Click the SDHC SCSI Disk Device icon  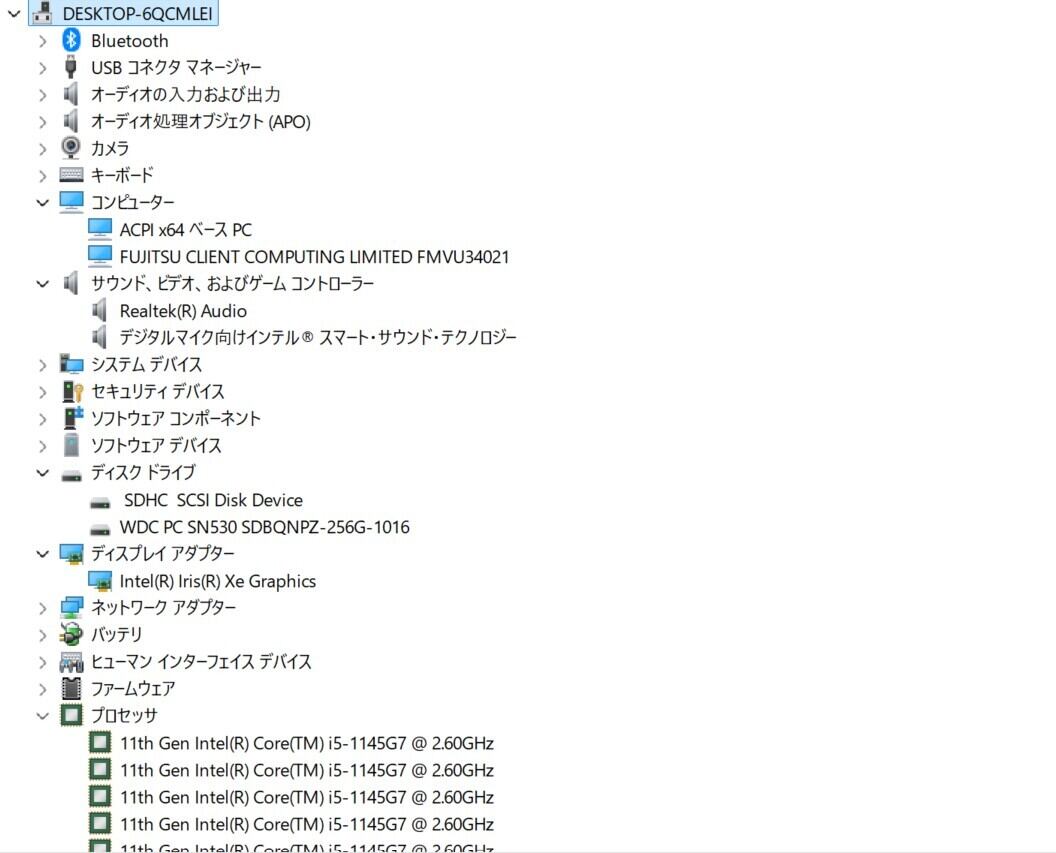100,503
